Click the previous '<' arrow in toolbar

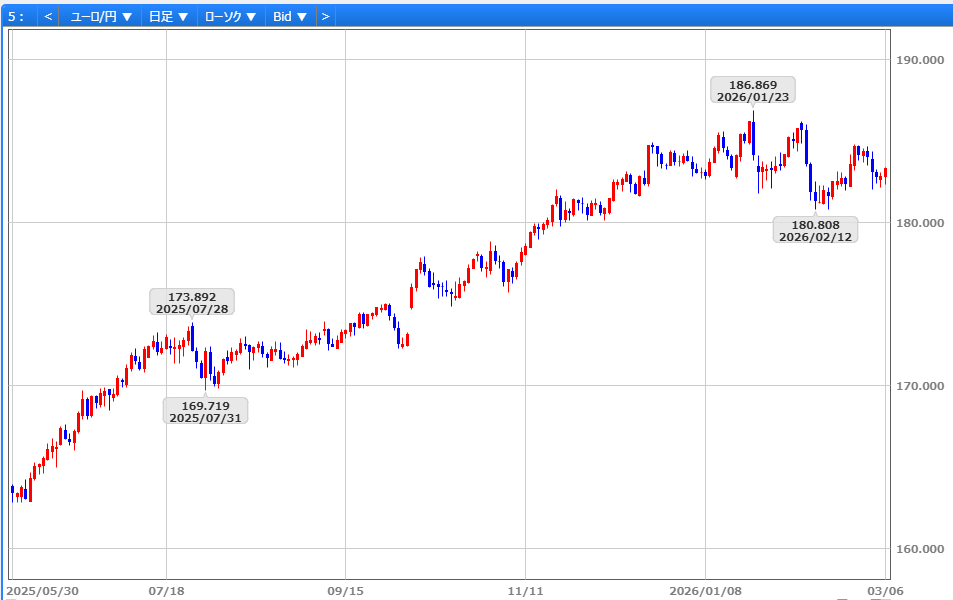(48, 16)
